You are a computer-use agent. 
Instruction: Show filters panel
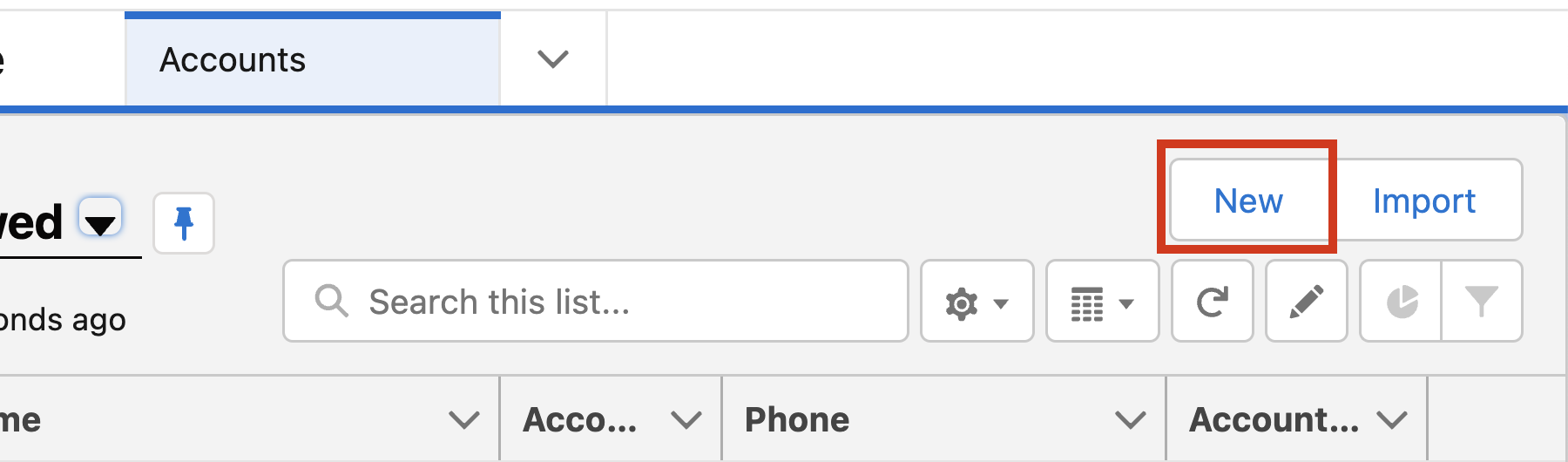click(x=1481, y=302)
